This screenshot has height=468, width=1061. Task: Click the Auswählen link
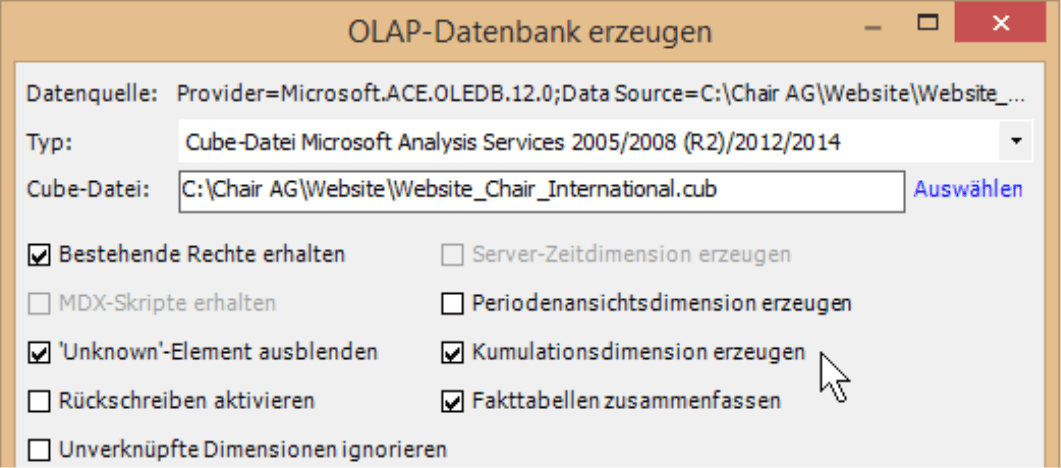click(x=968, y=189)
